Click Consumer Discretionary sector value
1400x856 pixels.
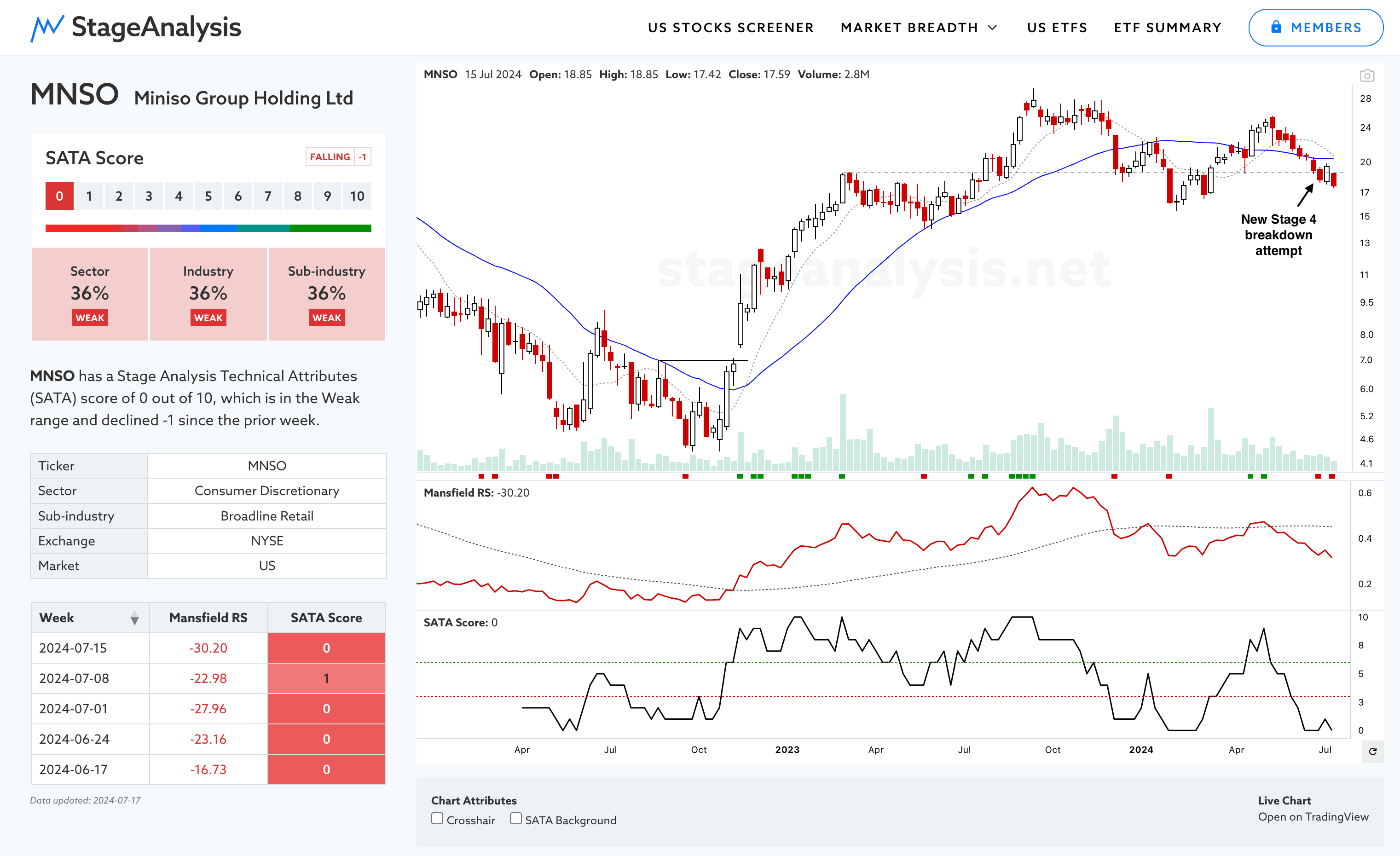click(x=267, y=491)
